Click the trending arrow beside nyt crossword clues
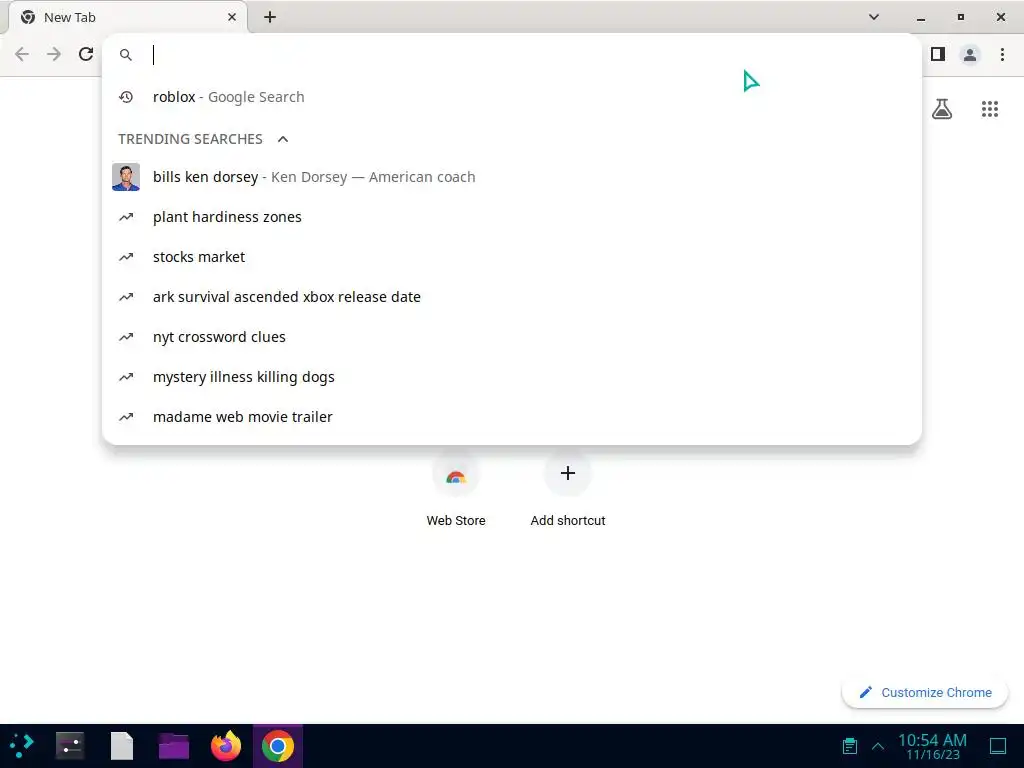 click(126, 337)
